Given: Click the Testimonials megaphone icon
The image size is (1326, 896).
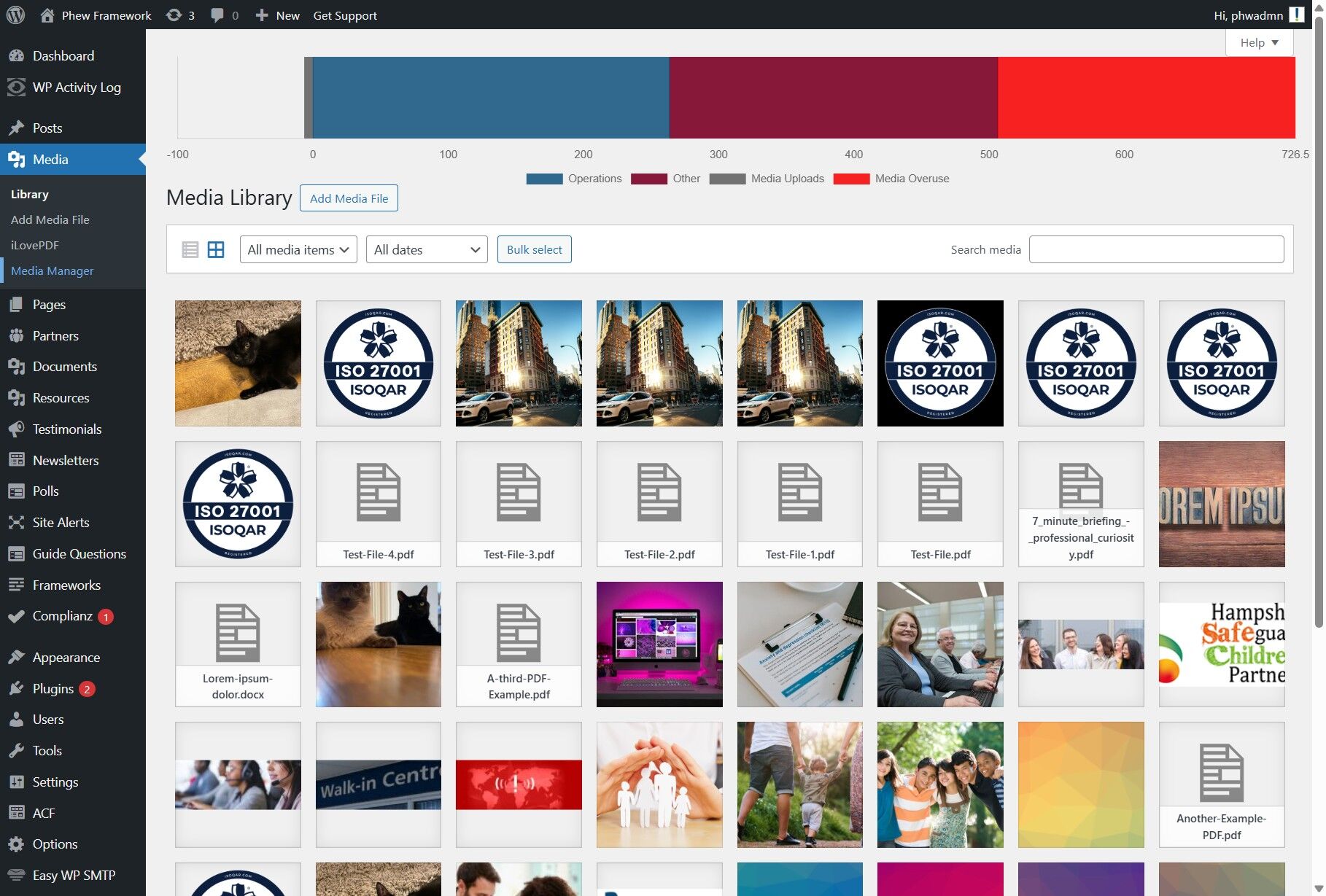Looking at the screenshot, I should (x=16, y=429).
